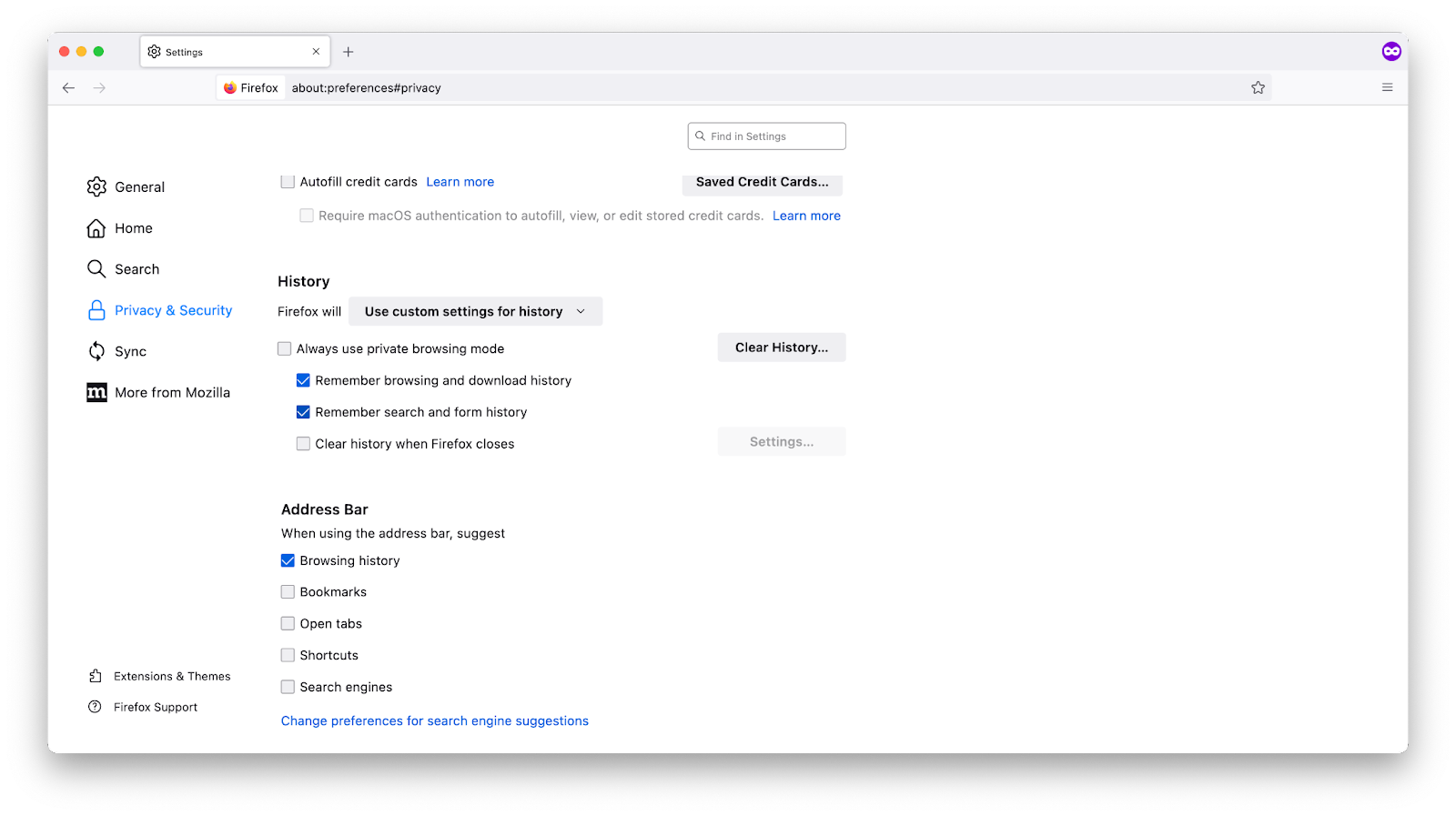Enable Open tabs address bar suggestion
The image size is (1456, 816).
coord(288,624)
